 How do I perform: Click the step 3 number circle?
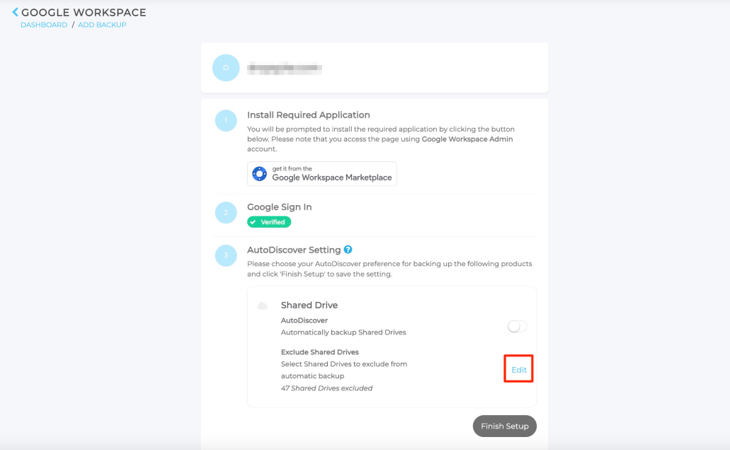(226, 255)
